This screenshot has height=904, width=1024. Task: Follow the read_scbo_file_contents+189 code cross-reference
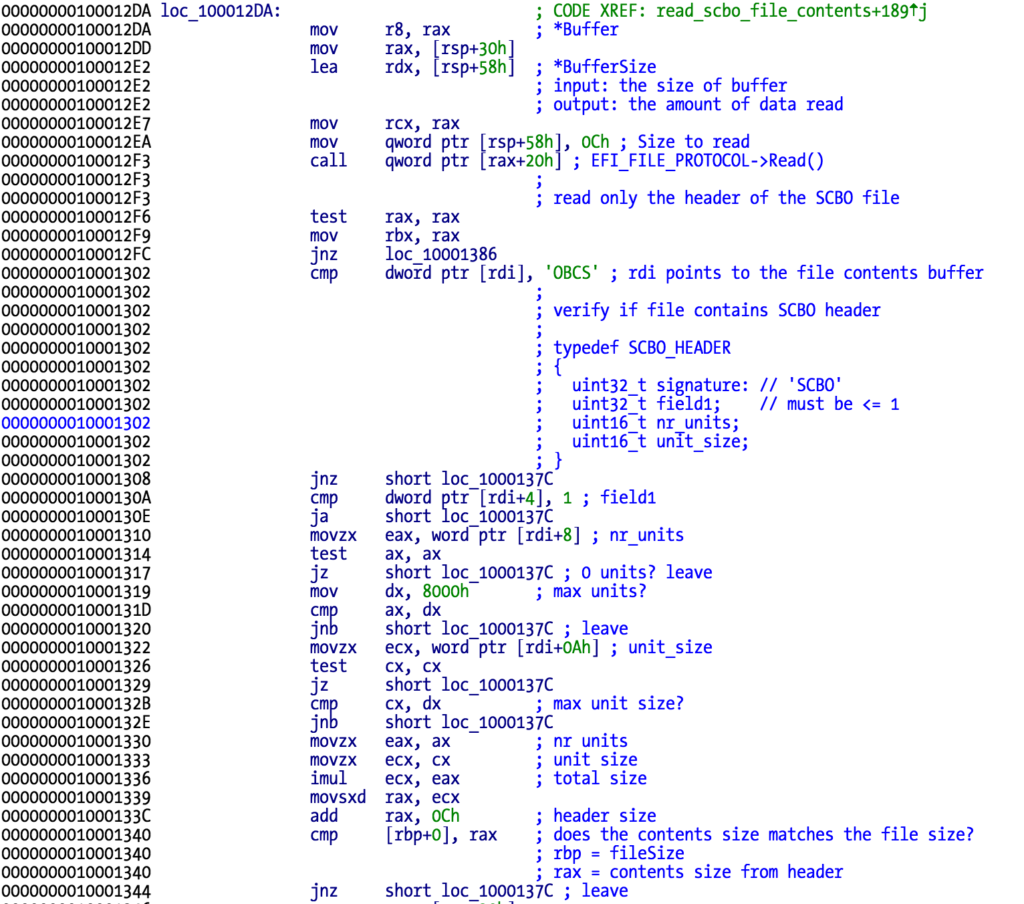coord(729,11)
